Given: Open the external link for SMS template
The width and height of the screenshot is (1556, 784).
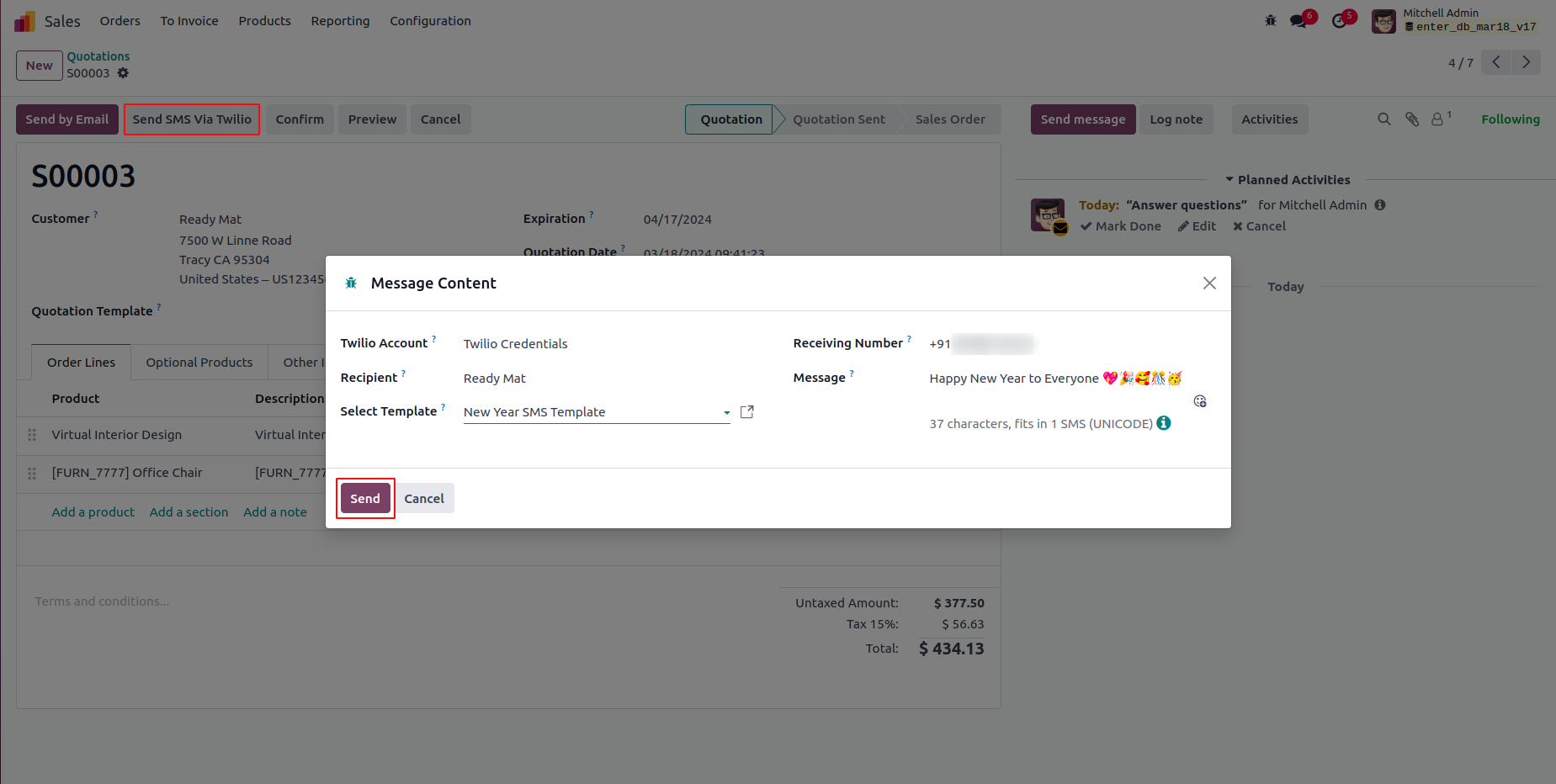Looking at the screenshot, I should point(746,412).
